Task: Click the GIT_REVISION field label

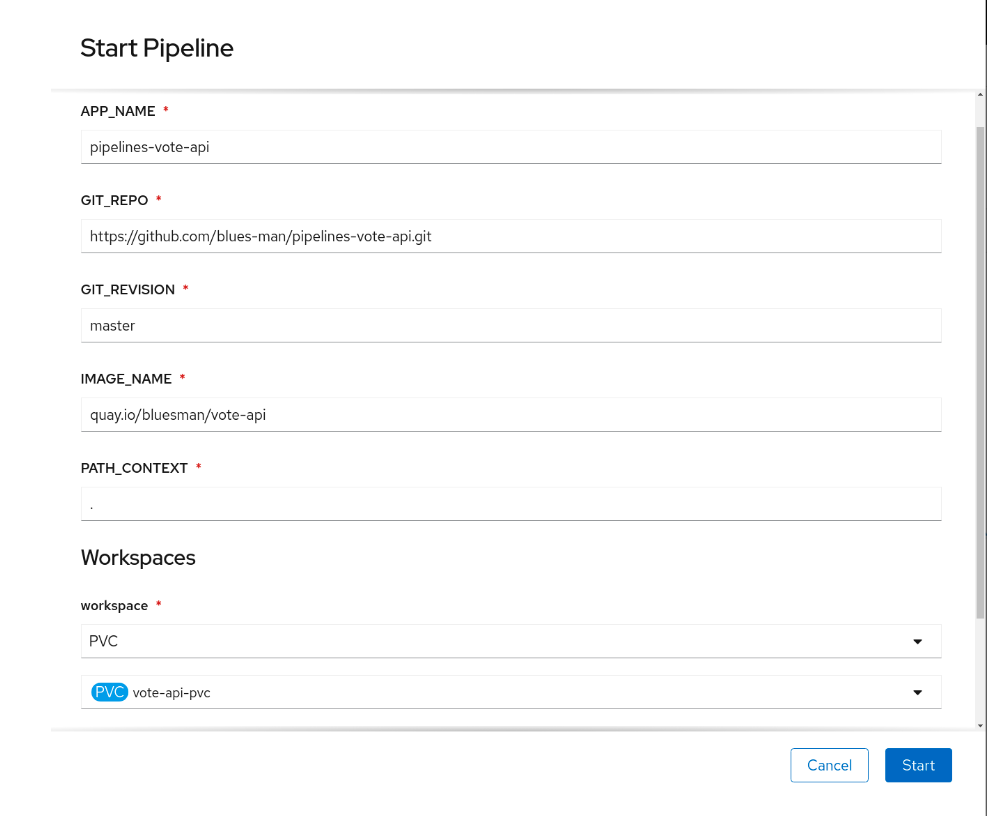Action: pos(128,289)
